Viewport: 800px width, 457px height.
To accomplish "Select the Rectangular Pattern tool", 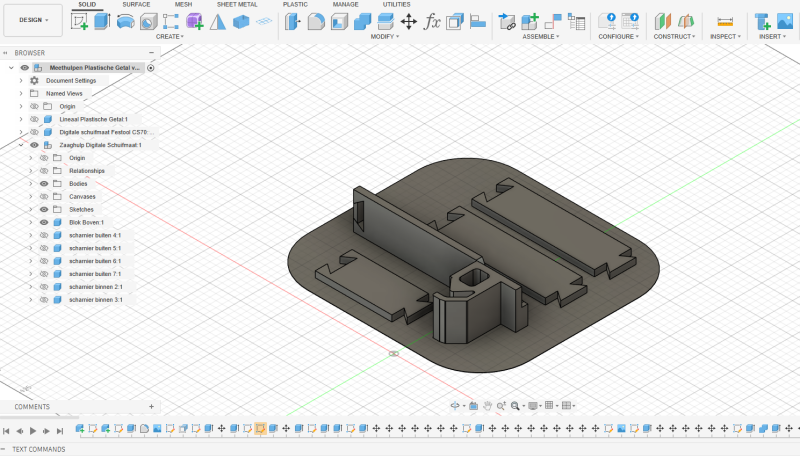I will point(170,22).
